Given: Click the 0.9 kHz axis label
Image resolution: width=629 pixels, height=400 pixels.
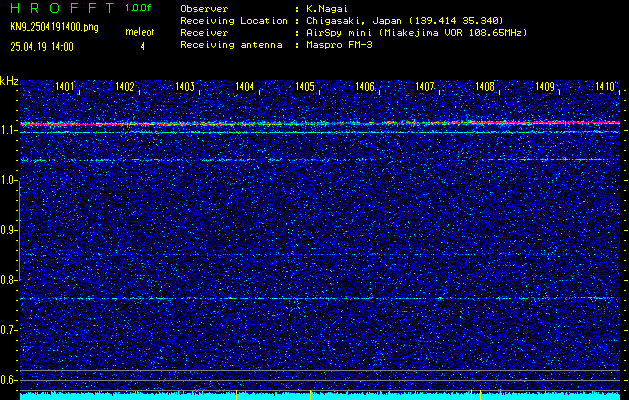Looking at the screenshot, I should tap(8, 230).
